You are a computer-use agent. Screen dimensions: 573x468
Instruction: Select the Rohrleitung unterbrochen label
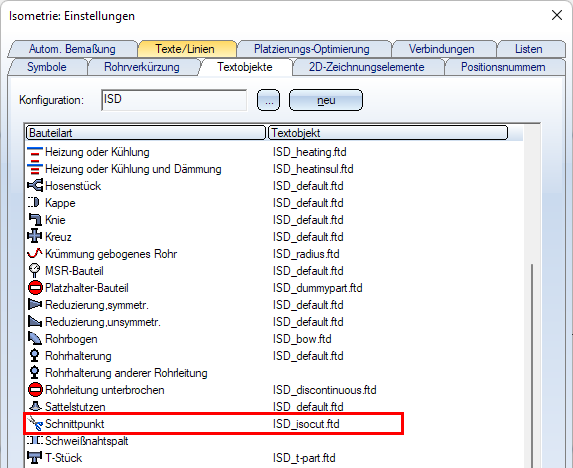click(105, 390)
